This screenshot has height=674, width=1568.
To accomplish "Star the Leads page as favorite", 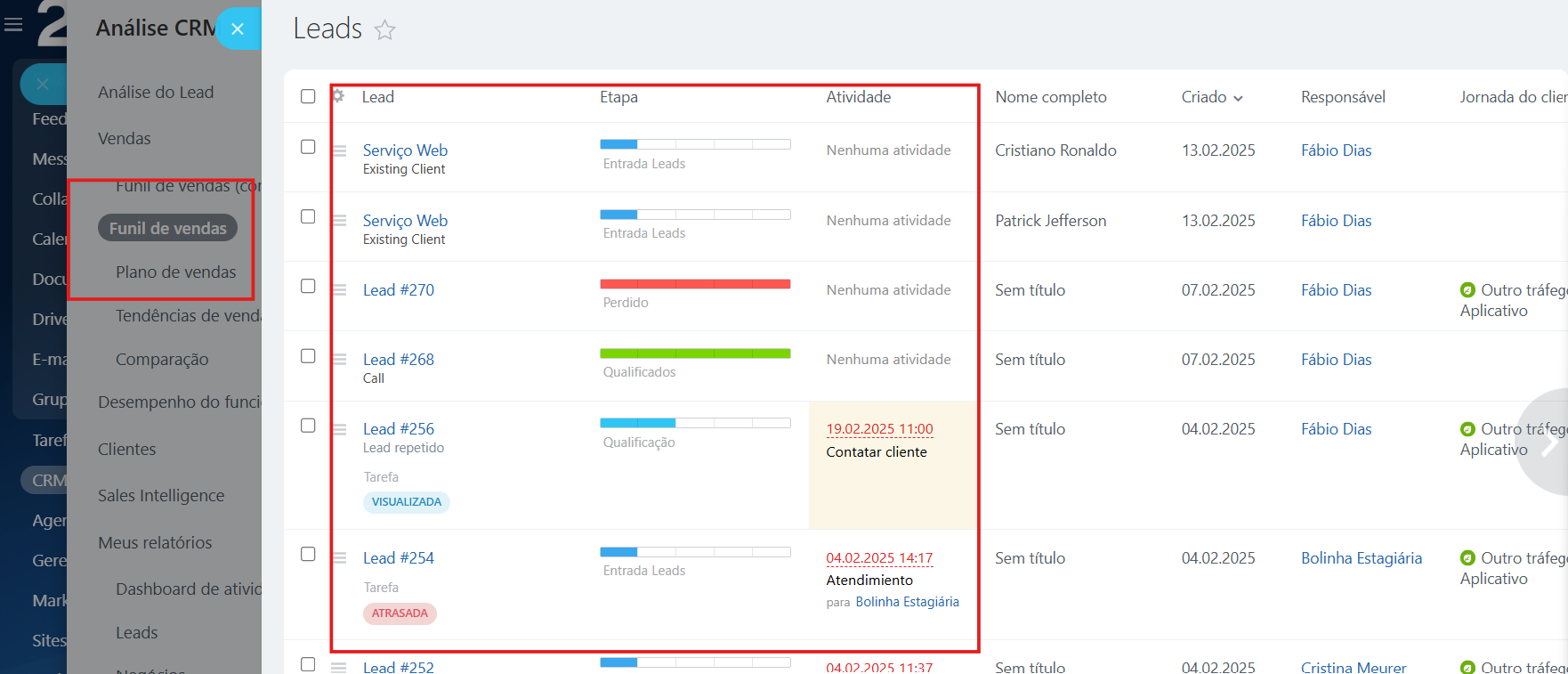I will tap(384, 30).
